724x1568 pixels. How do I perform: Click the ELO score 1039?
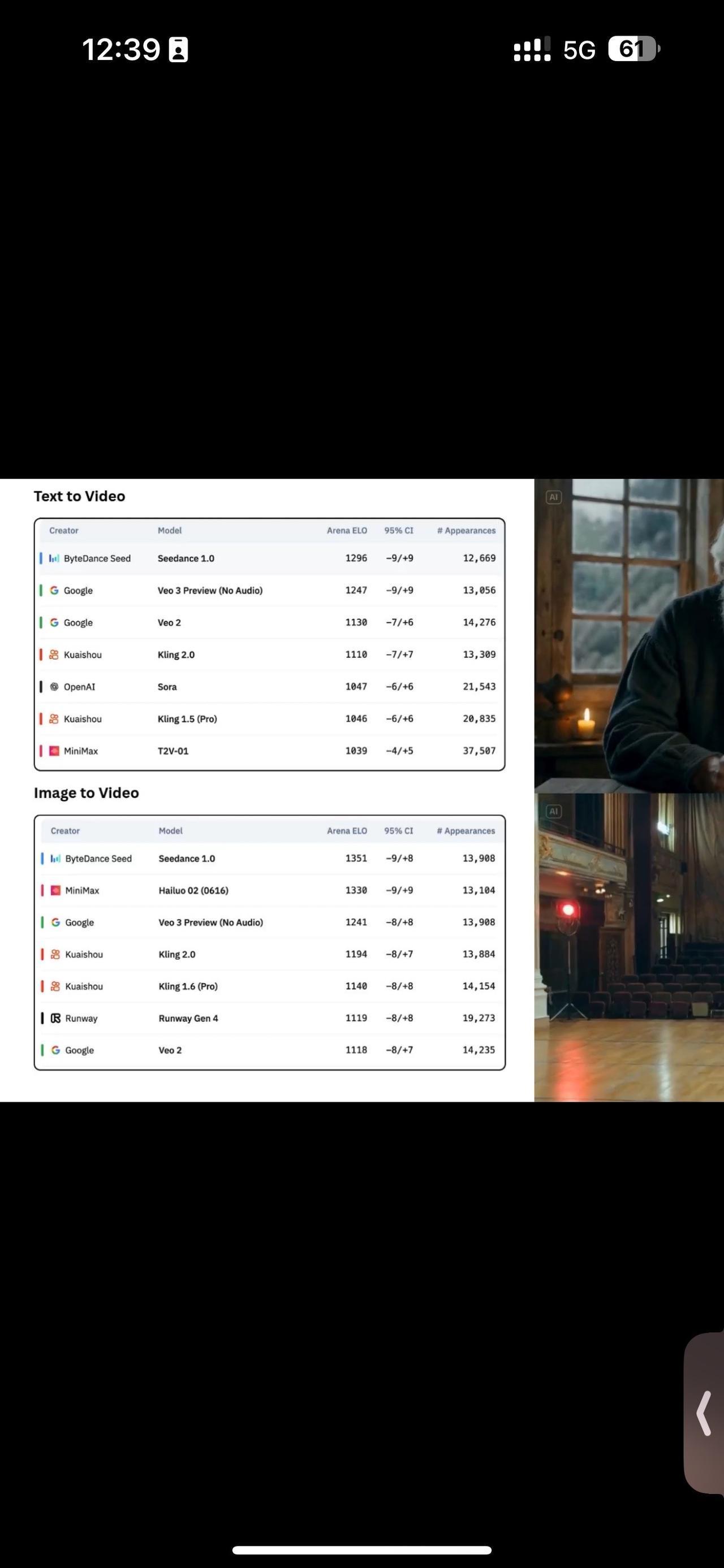(356, 751)
